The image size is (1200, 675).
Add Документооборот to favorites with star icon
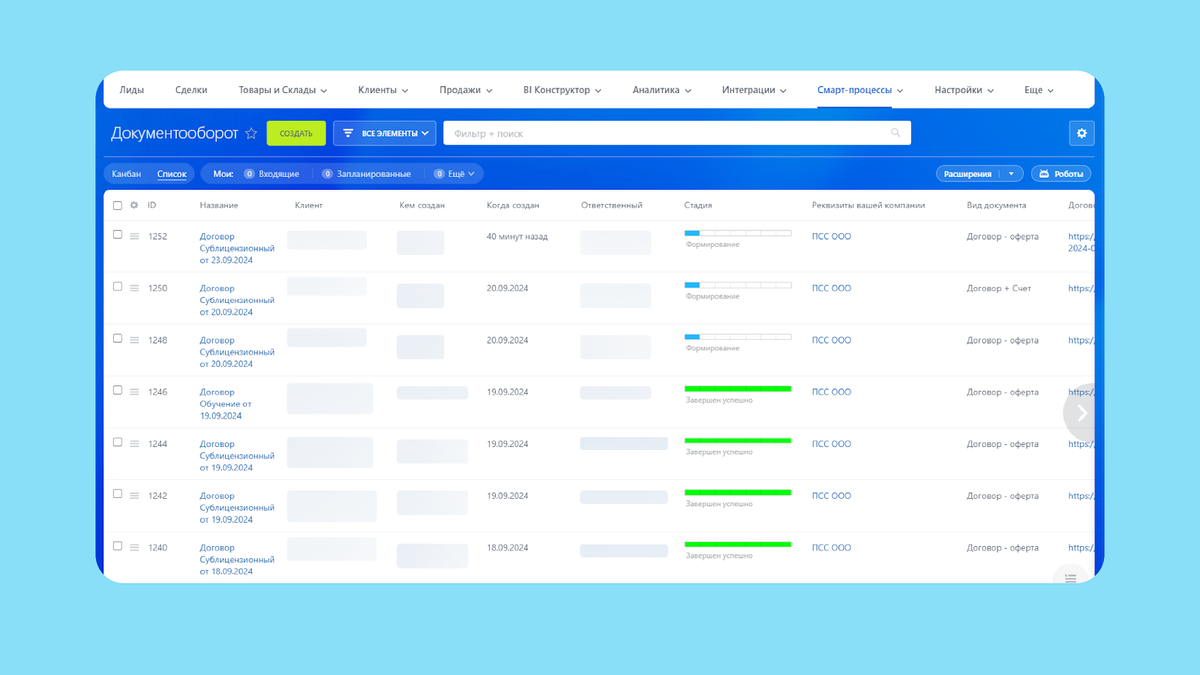point(251,133)
